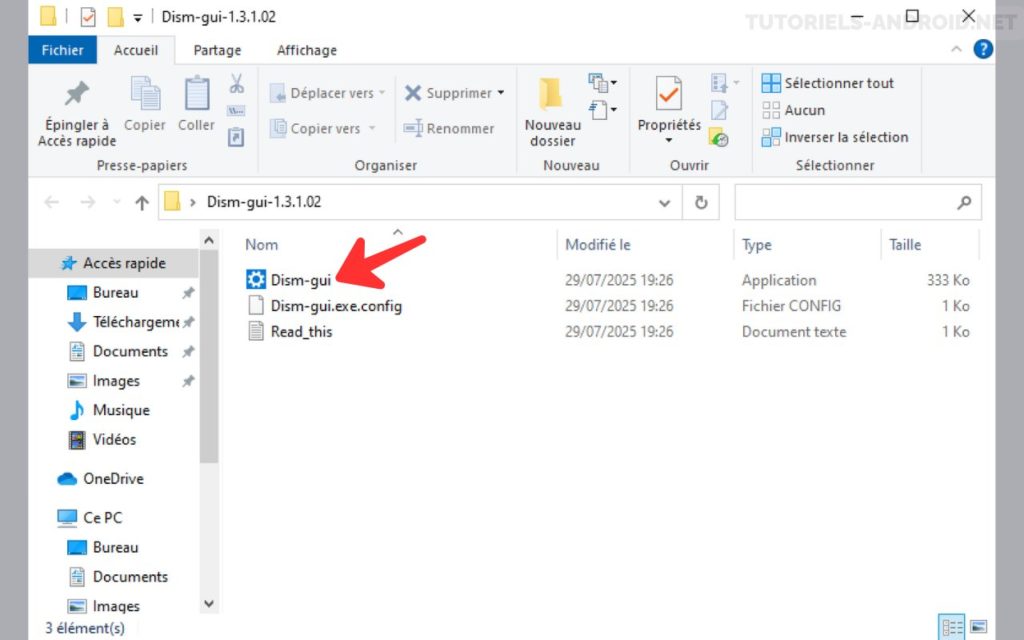The width and height of the screenshot is (1024, 640).
Task: Open Documents under Ce PC
Action: coord(118,577)
